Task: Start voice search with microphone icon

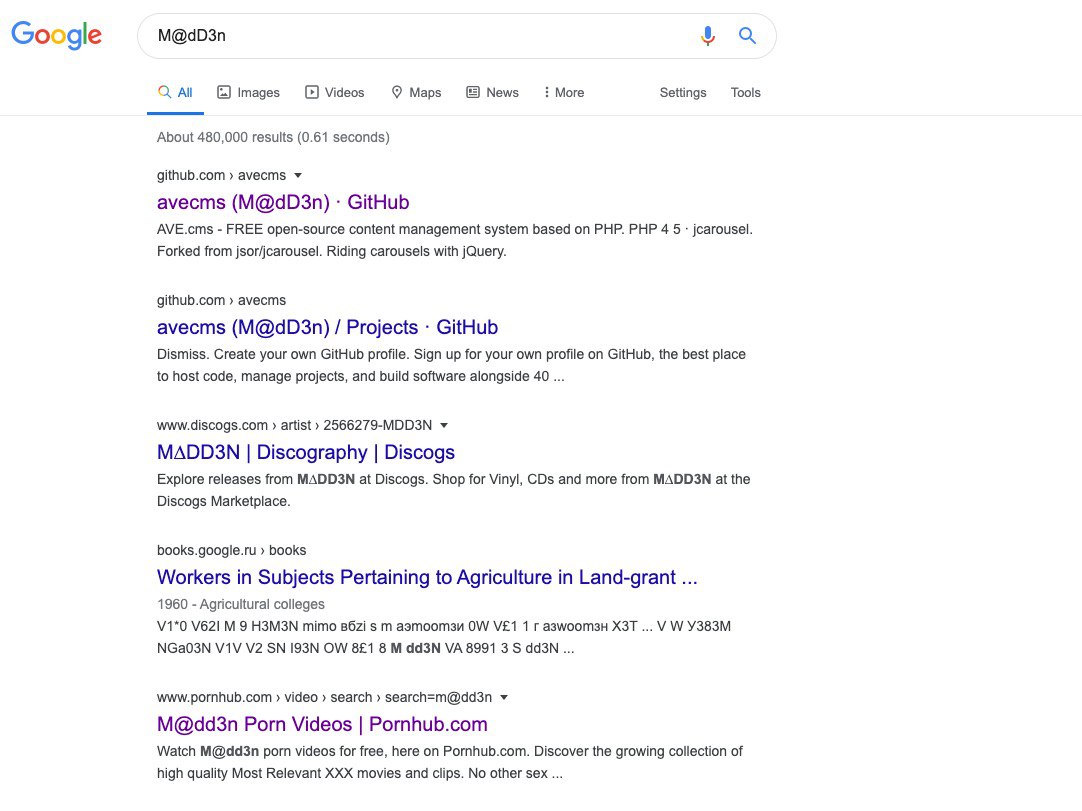Action: pos(707,35)
